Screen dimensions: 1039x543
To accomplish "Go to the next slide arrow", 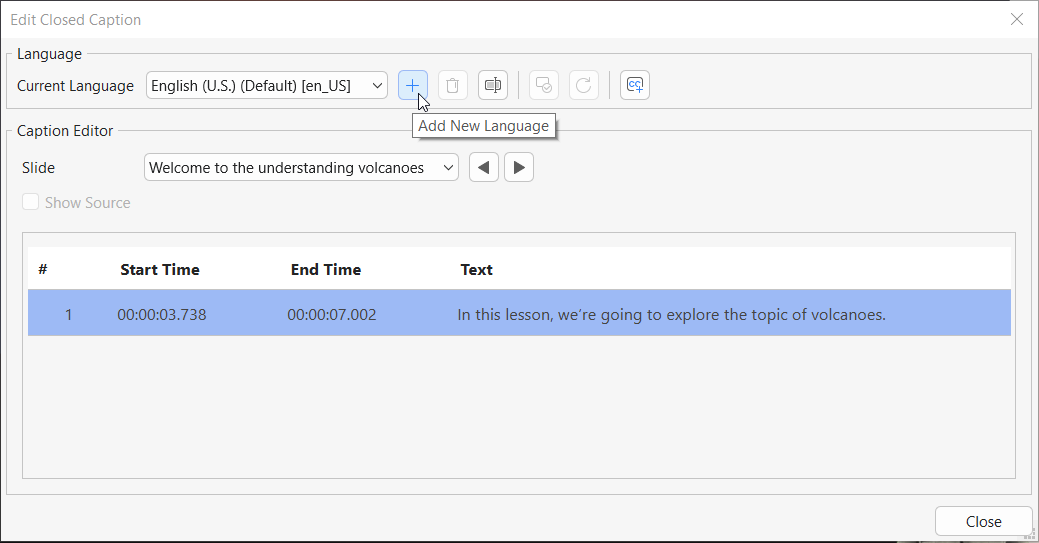I will (x=519, y=168).
